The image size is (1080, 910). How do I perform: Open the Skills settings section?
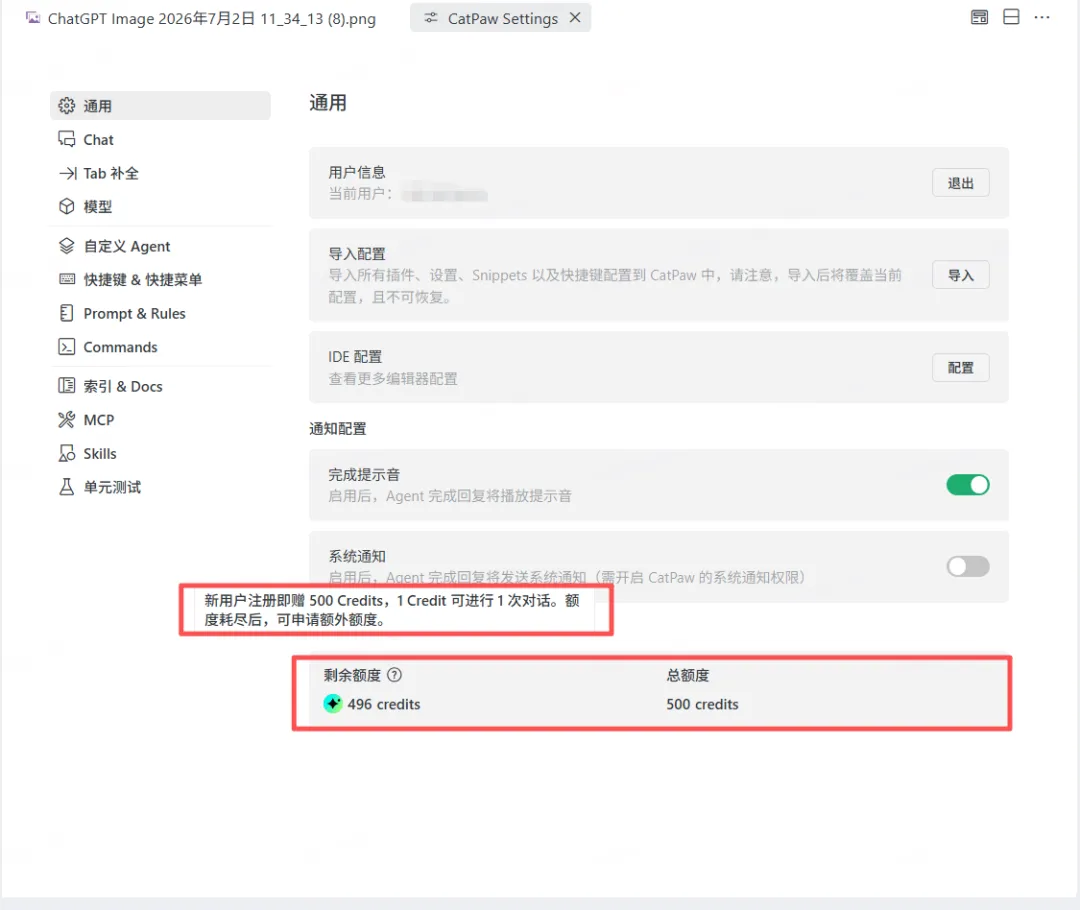coord(160,453)
